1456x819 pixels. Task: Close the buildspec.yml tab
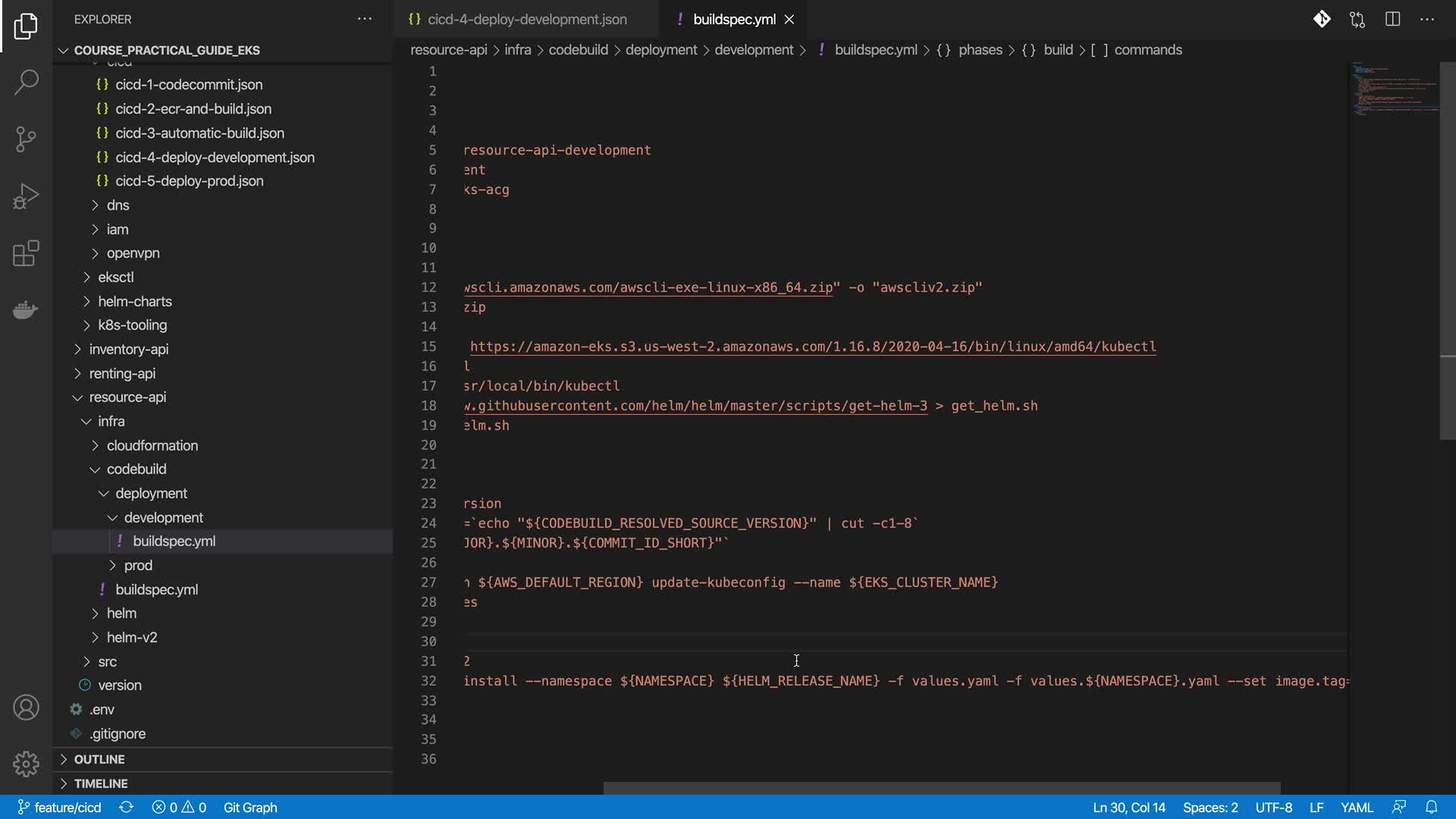789,19
